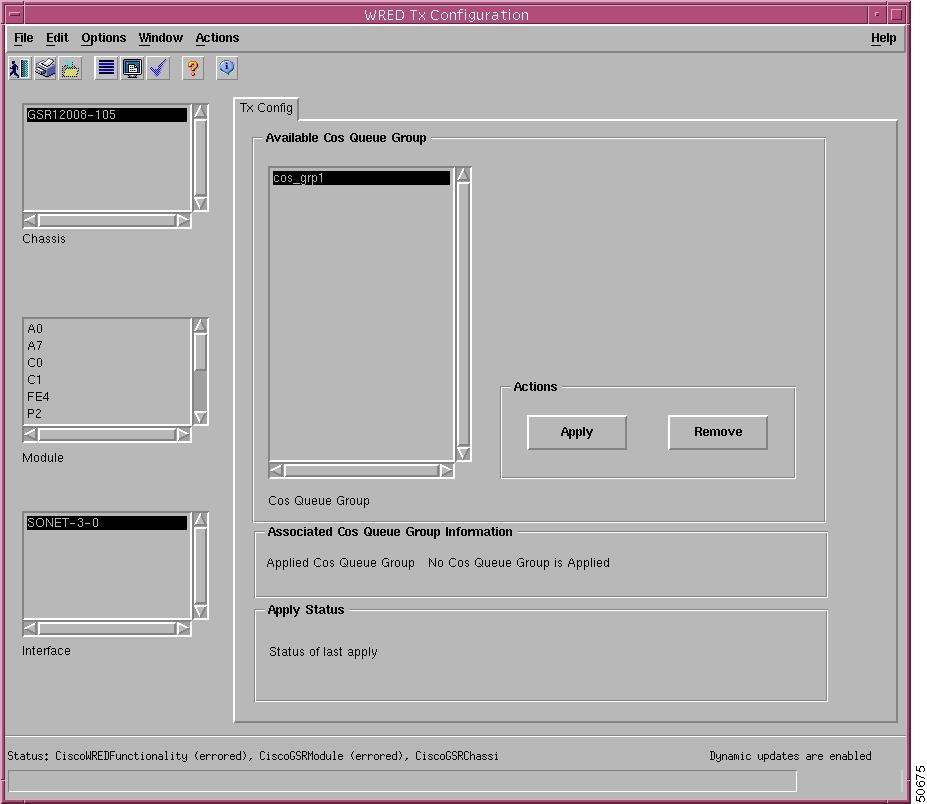Click Cos Queue Group list scroll right arrow
This screenshot has width=927, height=804.
tap(446, 471)
